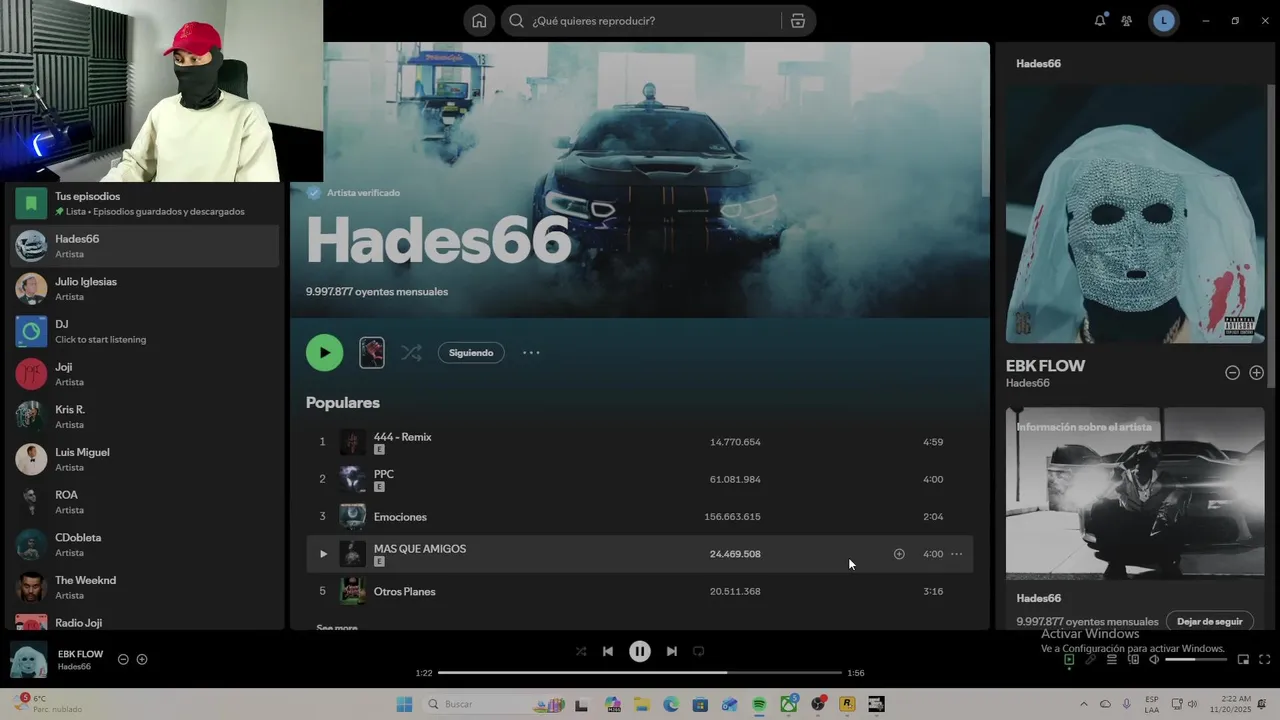Open the three-dots menu for Hades66 artist
The image size is (1280, 720).
(531, 352)
